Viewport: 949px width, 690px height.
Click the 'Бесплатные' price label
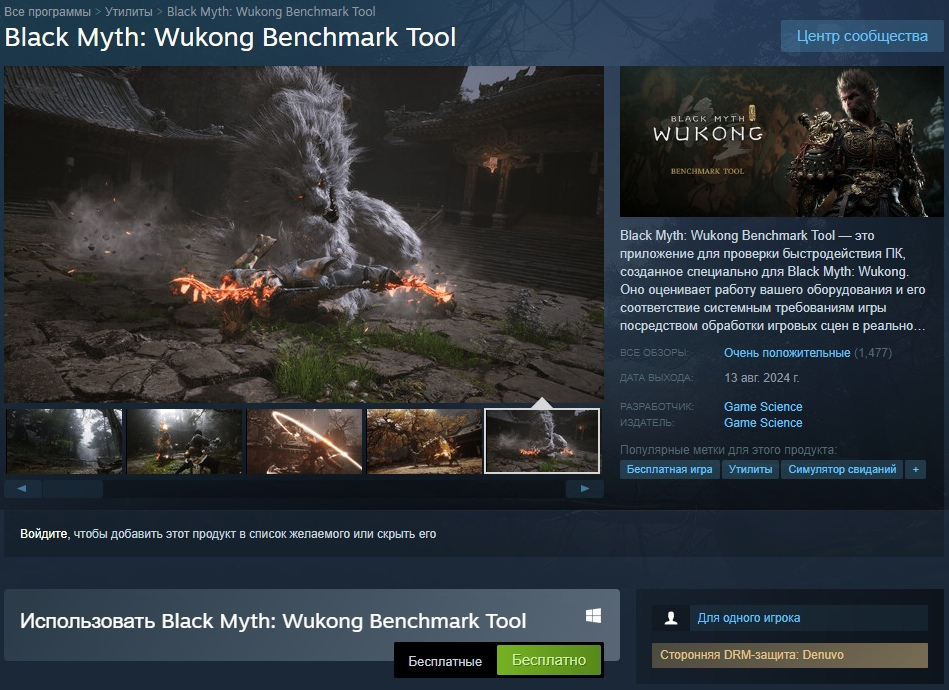(445, 661)
